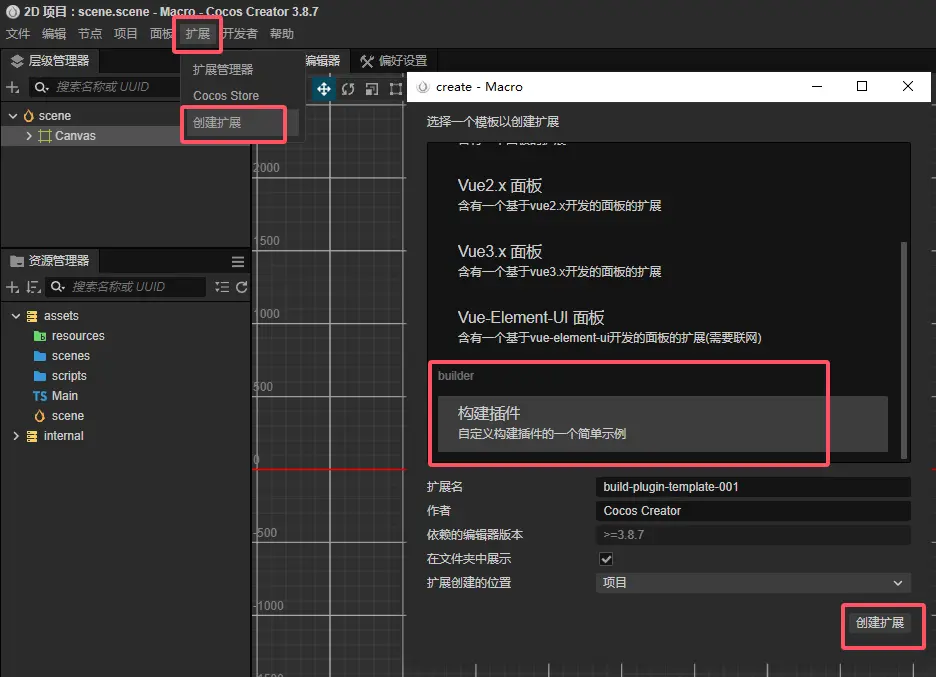Select the internal folder row

click(x=63, y=436)
